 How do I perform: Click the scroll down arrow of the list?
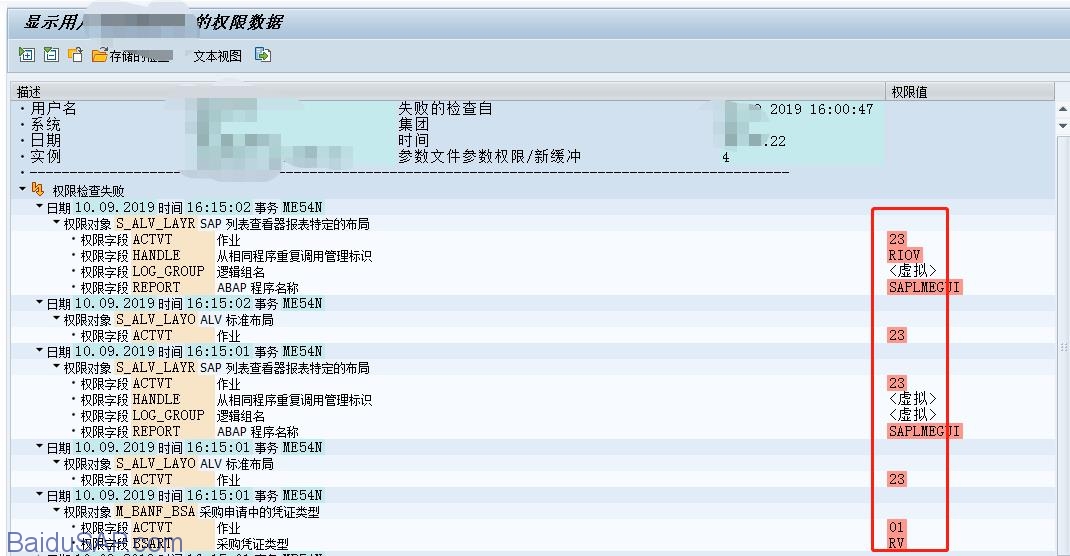coord(1062,126)
